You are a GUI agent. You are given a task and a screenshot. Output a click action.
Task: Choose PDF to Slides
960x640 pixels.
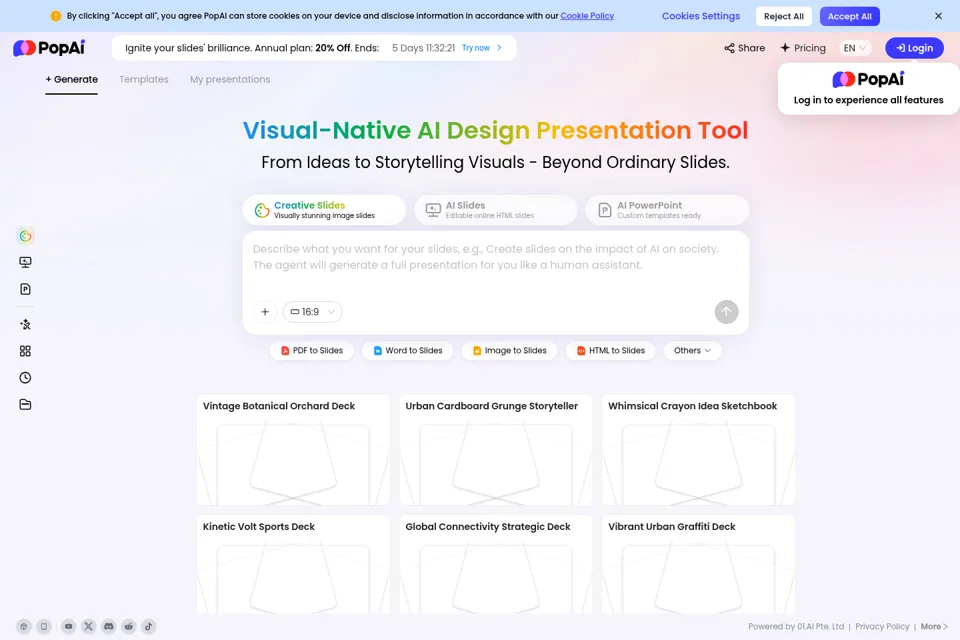312,350
